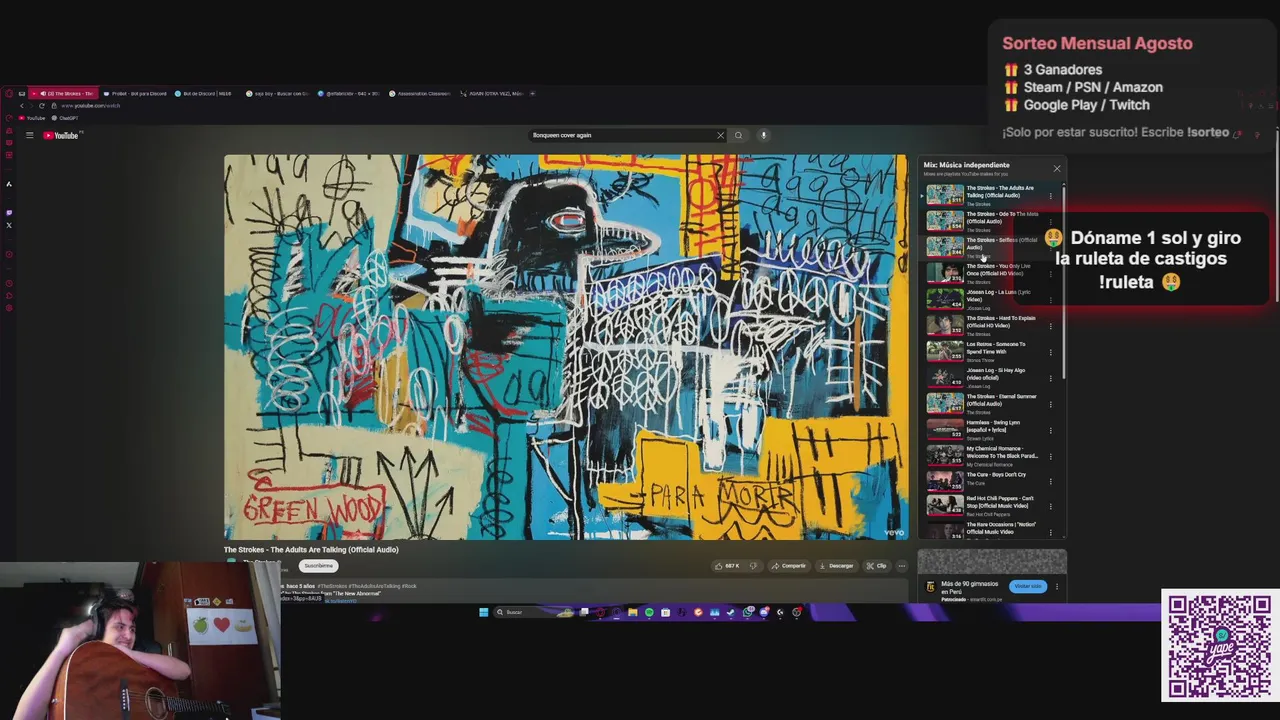Viewport: 1280px width, 720px height.
Task: Switch to the 'Bot de Discord | MEE6' tab
Action: (x=205, y=93)
